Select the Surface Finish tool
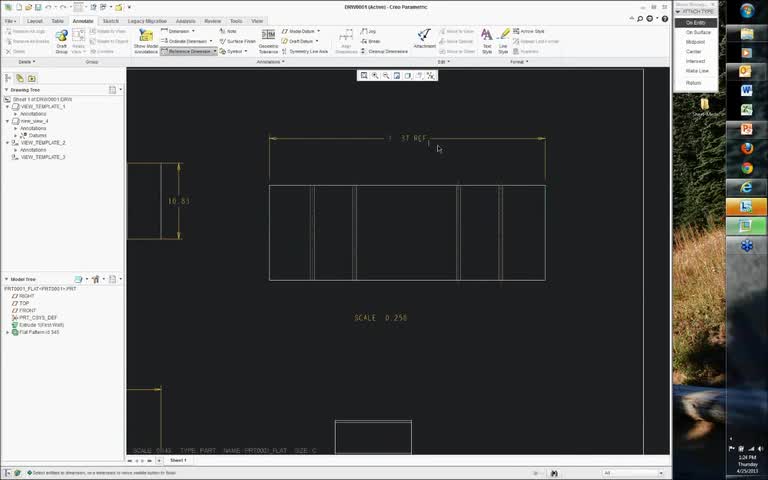The width and height of the screenshot is (768, 480). pos(238,41)
